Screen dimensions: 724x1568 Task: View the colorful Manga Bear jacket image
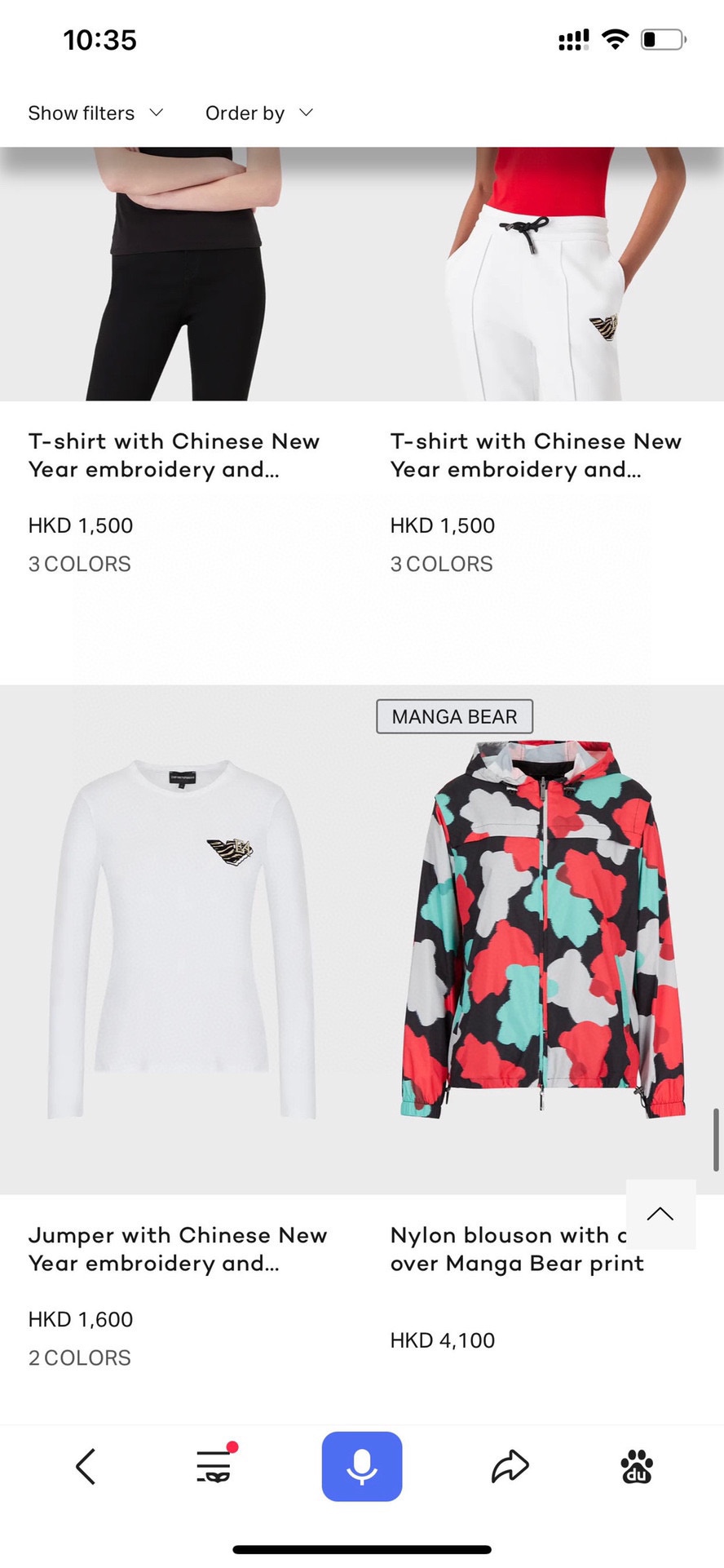click(543, 939)
